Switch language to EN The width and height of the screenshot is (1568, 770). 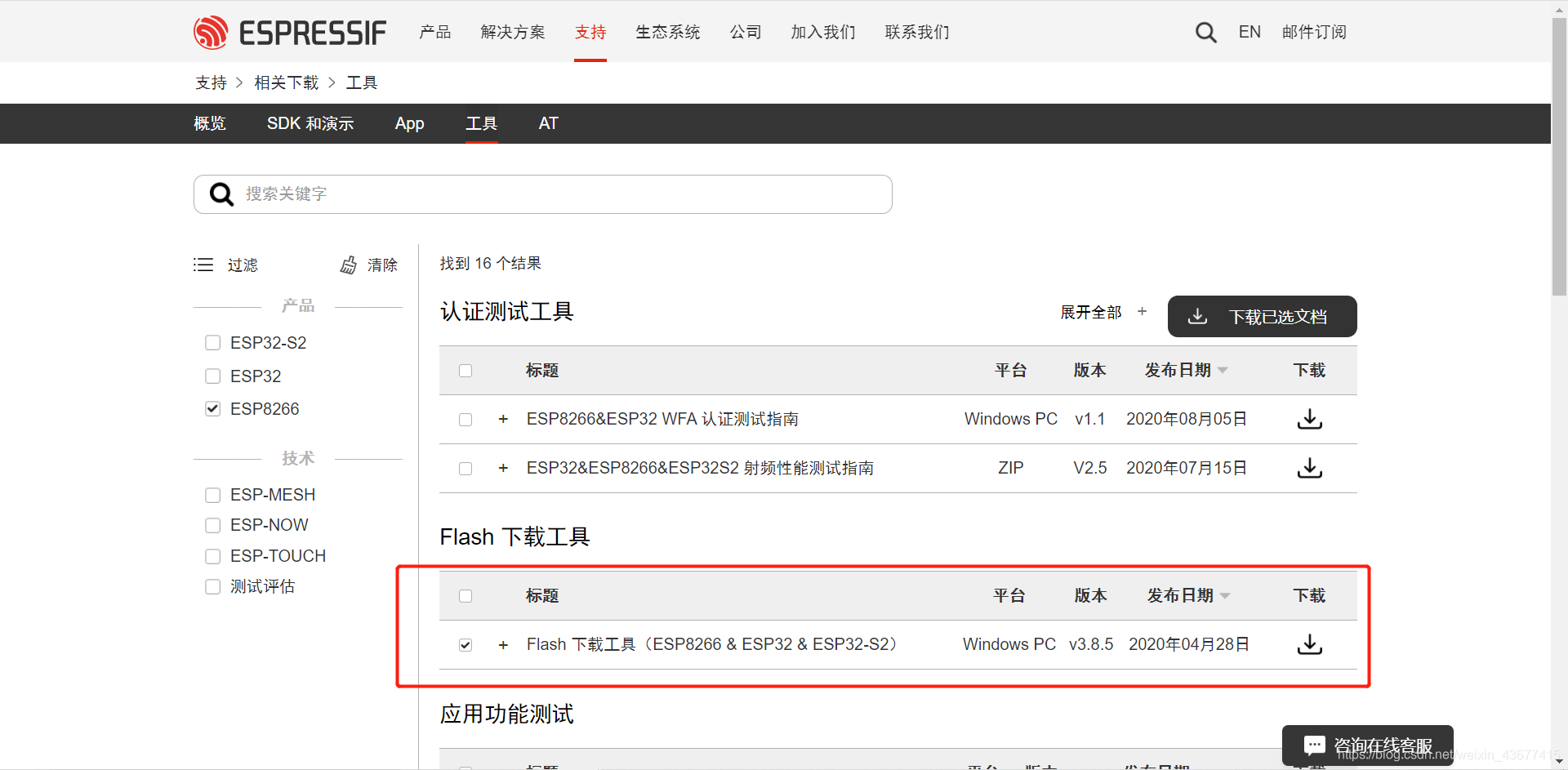[1249, 33]
